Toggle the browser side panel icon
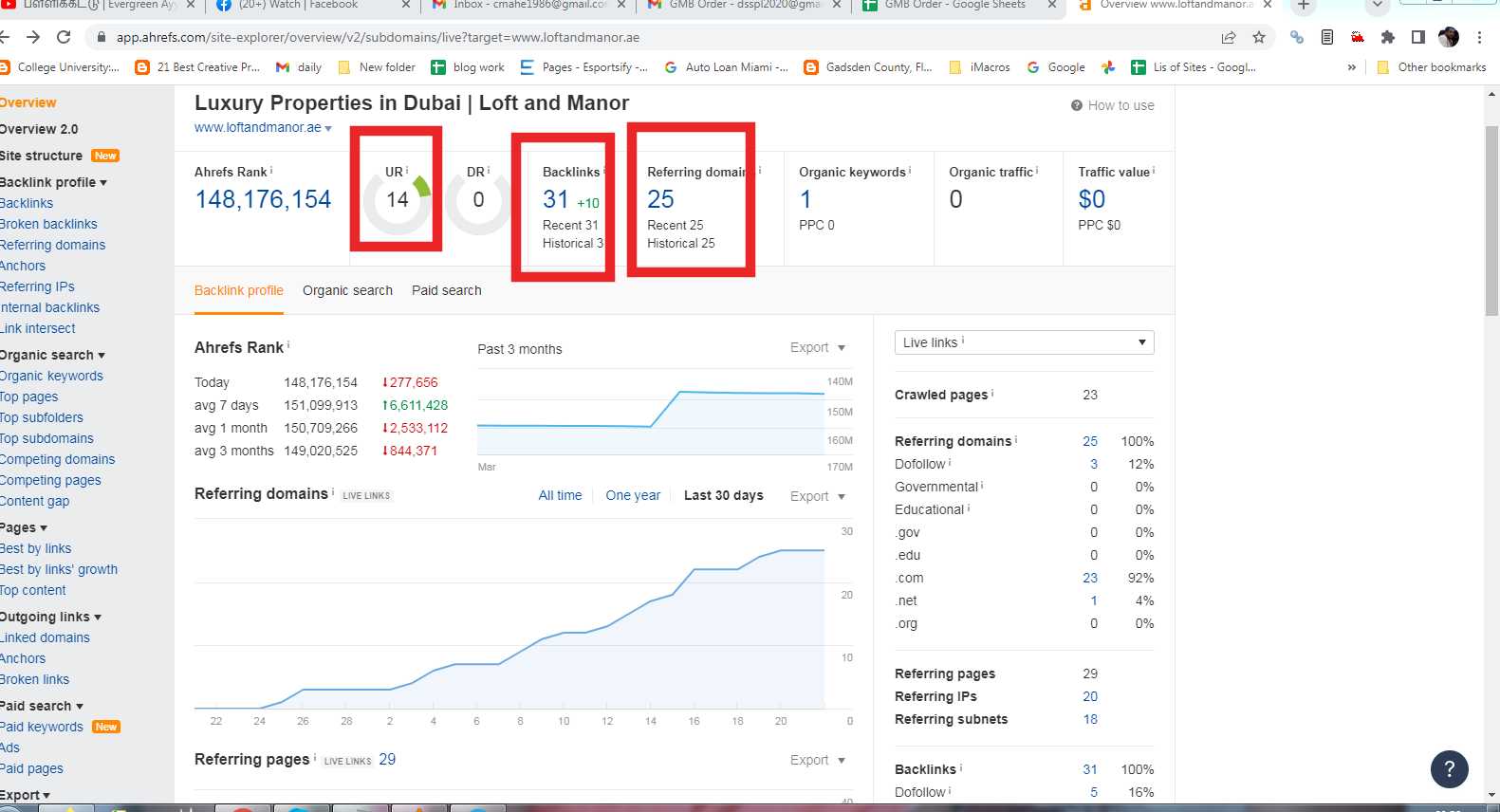Image resolution: width=1500 pixels, height=812 pixels. (x=1418, y=37)
